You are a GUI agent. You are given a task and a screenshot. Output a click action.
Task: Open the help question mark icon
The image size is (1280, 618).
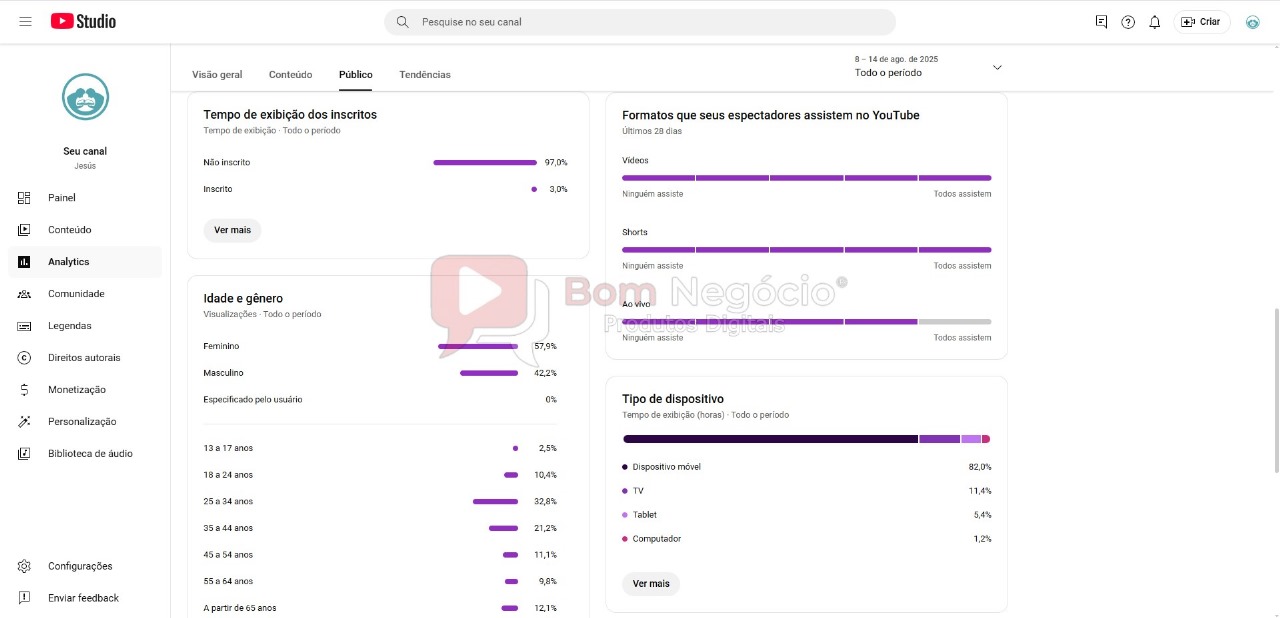click(1128, 21)
